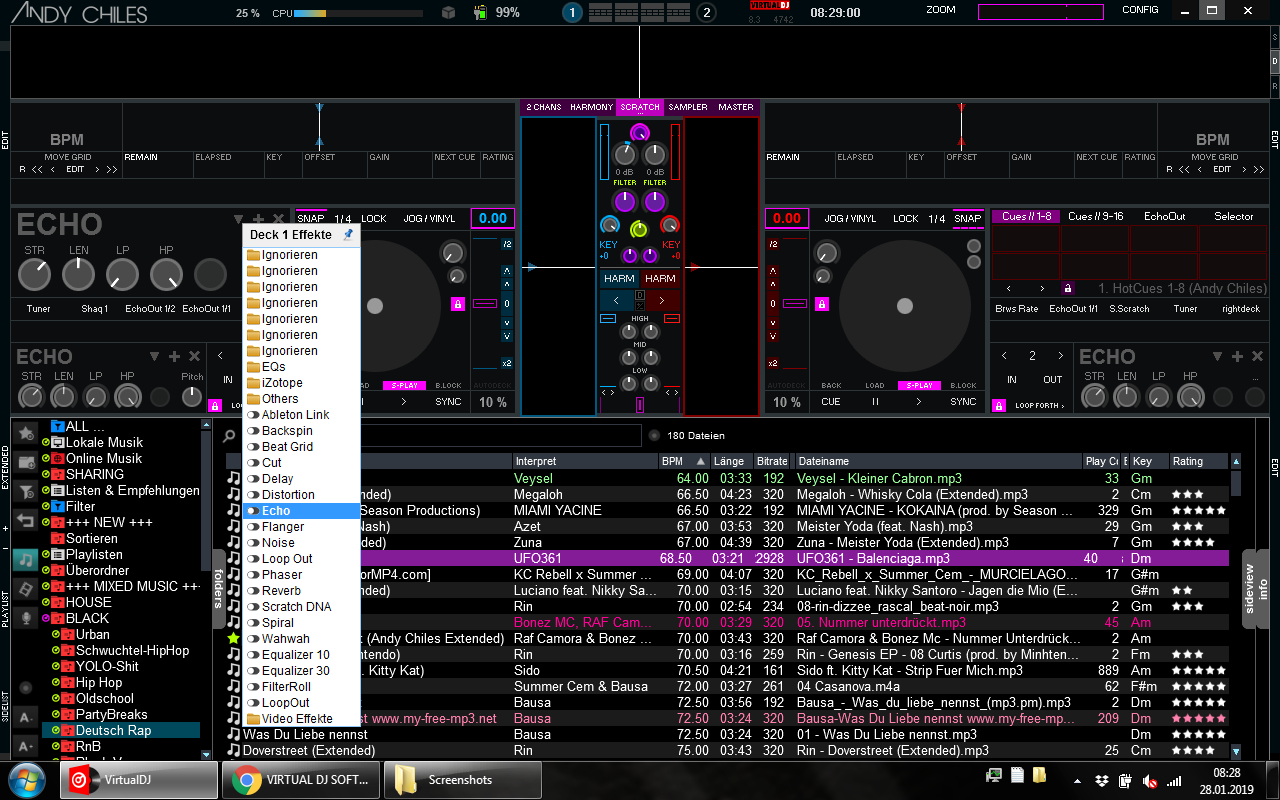1280x800 pixels.
Task: Close the top-left ECHO effect panel
Action: tap(278, 220)
